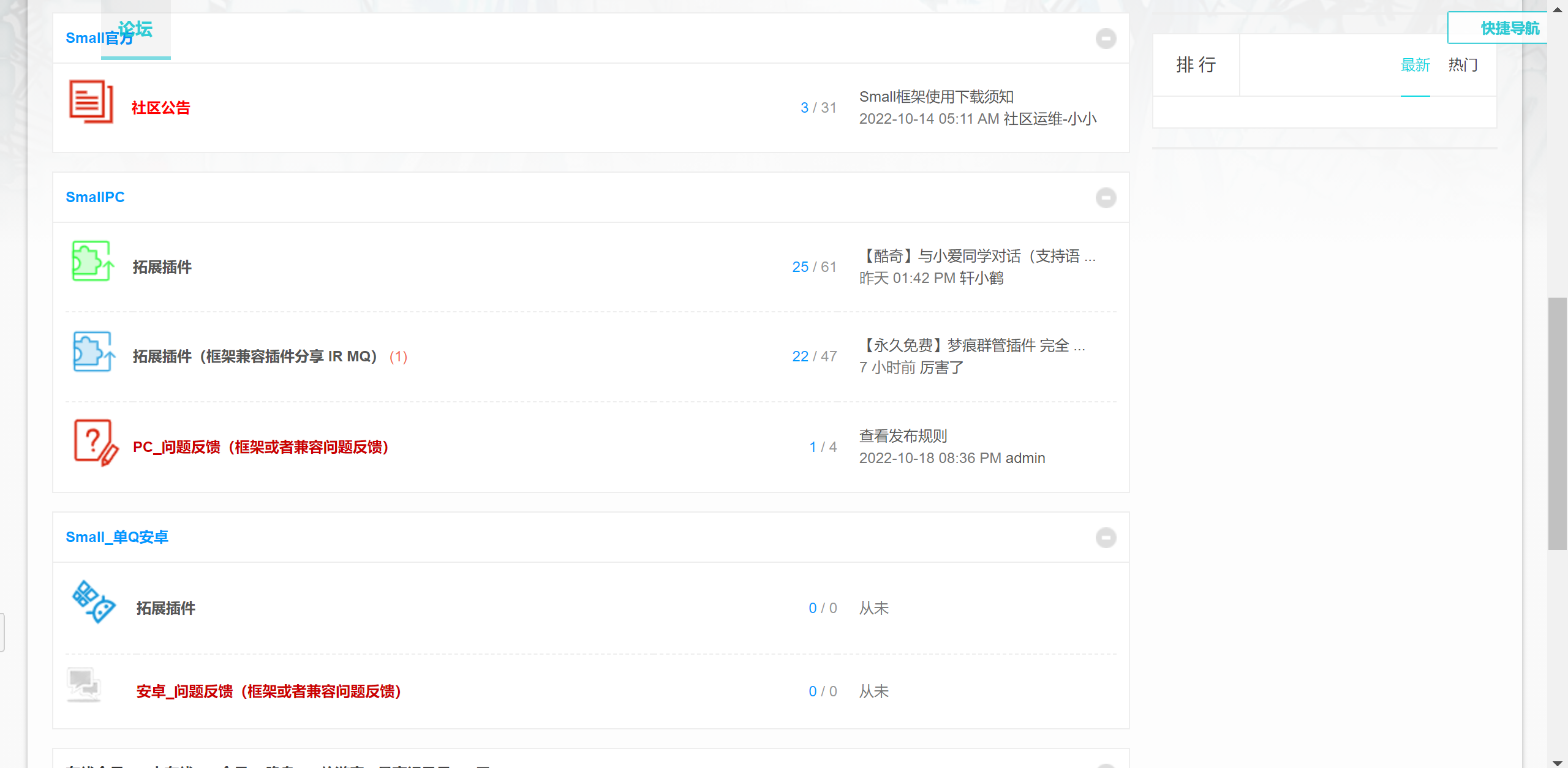The width and height of the screenshot is (1568, 768).
Task: Click SmallPC category heading
Action: click(x=95, y=197)
